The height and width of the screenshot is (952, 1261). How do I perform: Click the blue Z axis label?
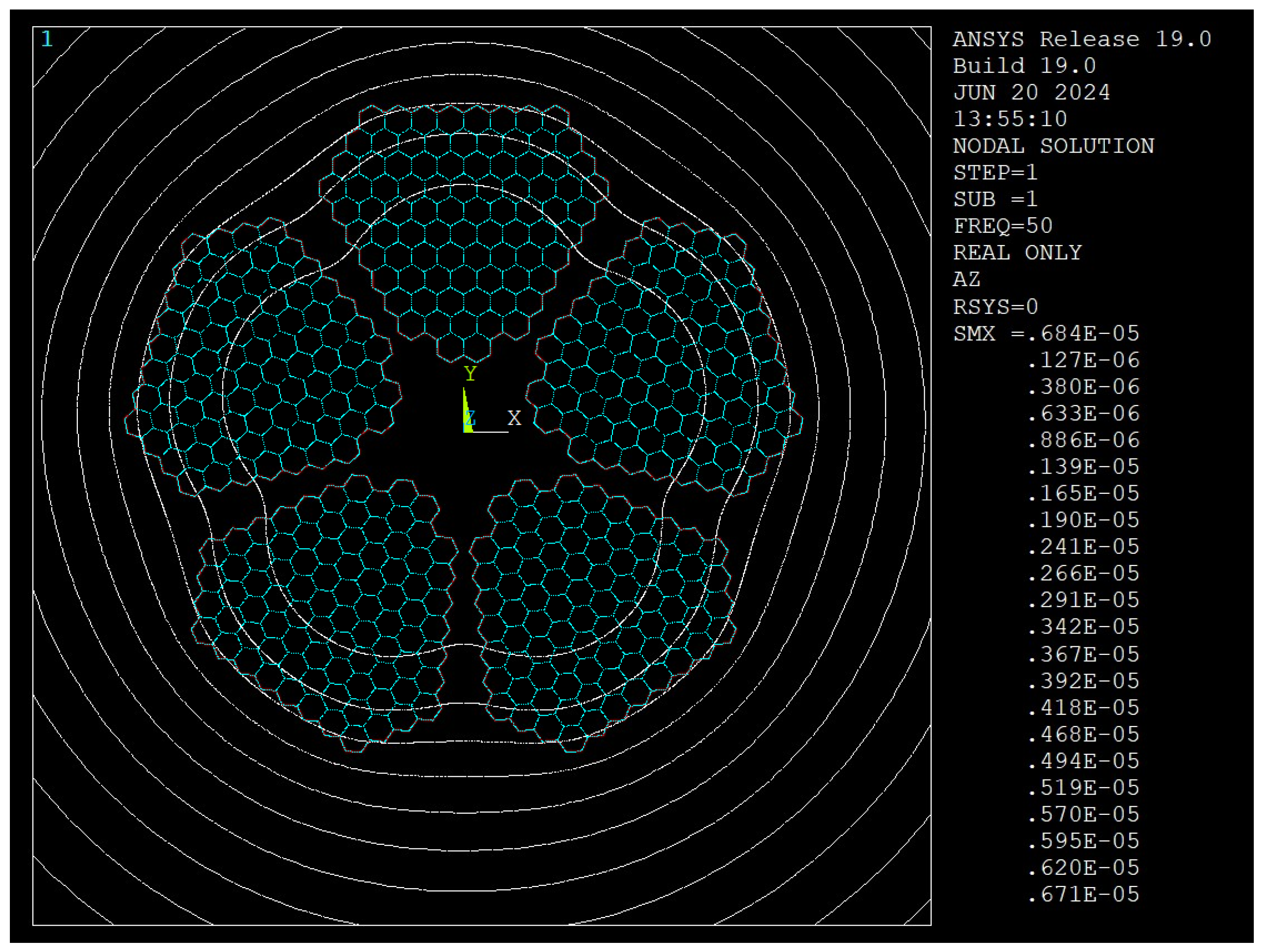pyautogui.click(x=471, y=418)
